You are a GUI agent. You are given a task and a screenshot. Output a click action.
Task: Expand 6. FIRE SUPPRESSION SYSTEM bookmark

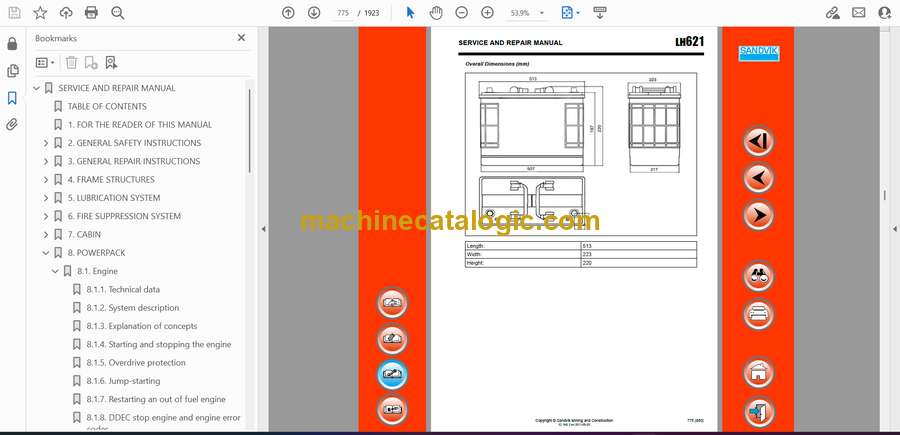point(46,216)
